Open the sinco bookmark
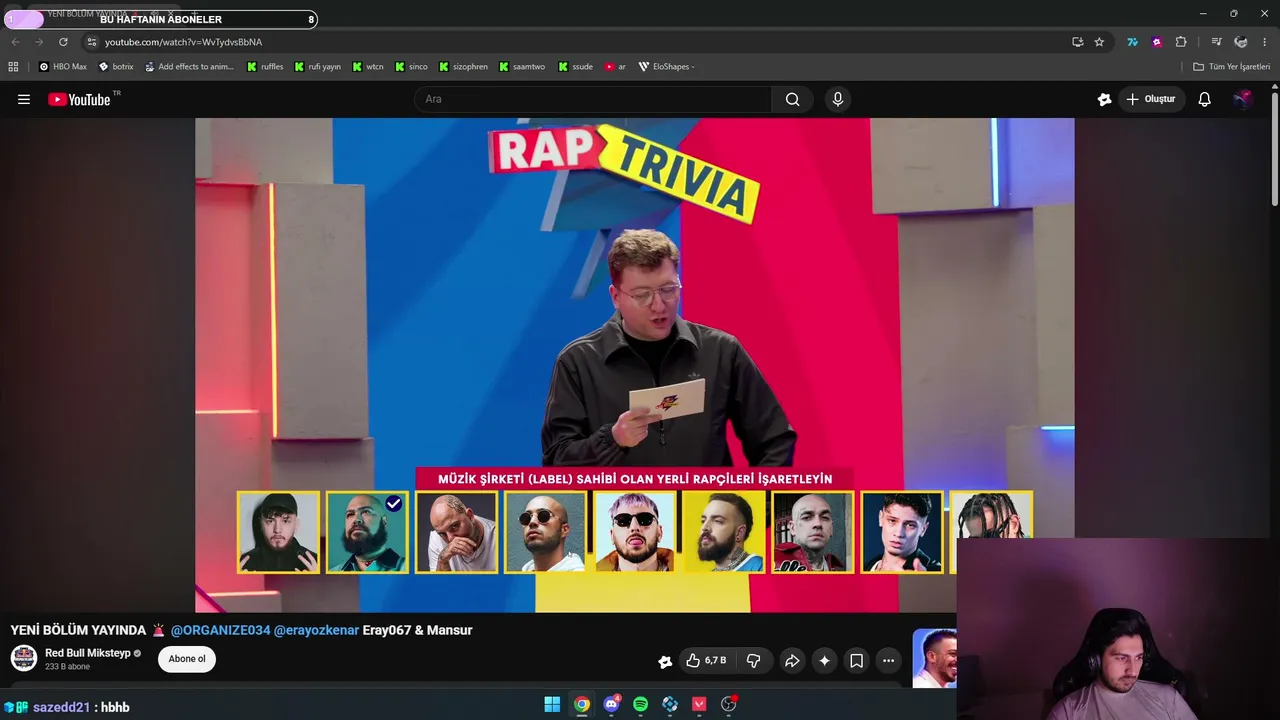The width and height of the screenshot is (1280, 720). click(411, 67)
